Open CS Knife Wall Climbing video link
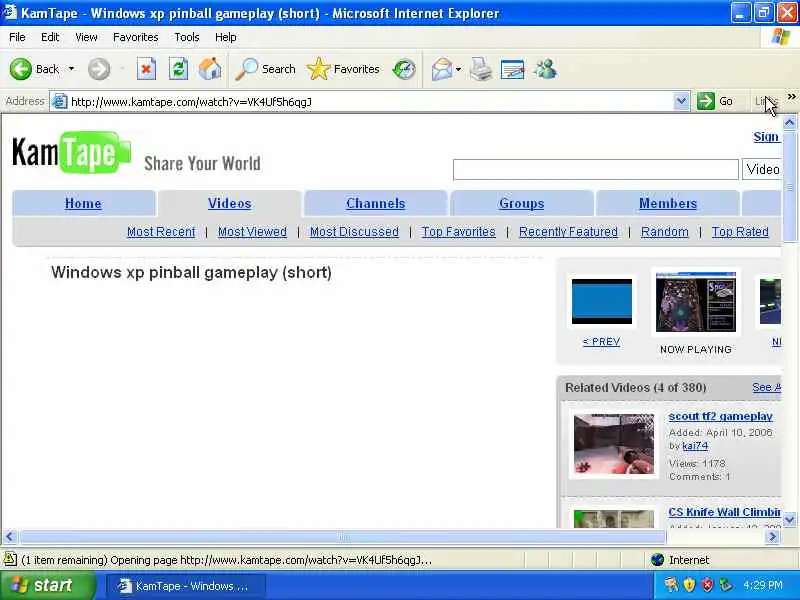 [x=724, y=512]
